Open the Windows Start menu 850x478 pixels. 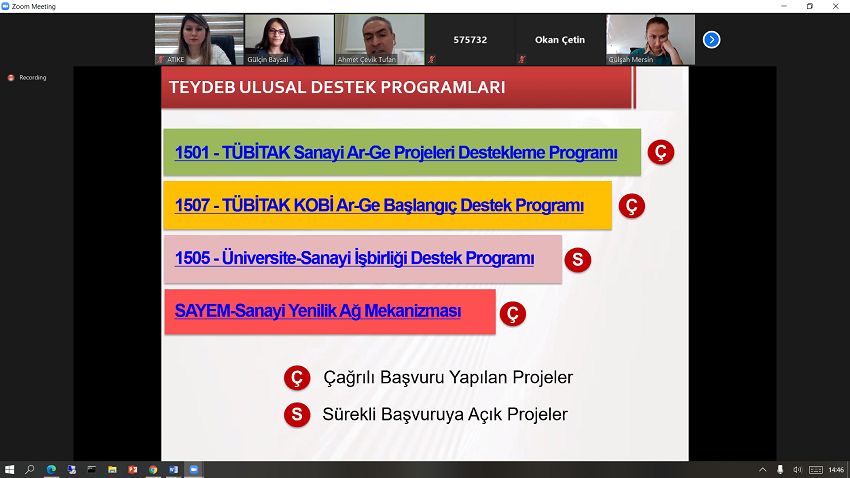[9, 469]
